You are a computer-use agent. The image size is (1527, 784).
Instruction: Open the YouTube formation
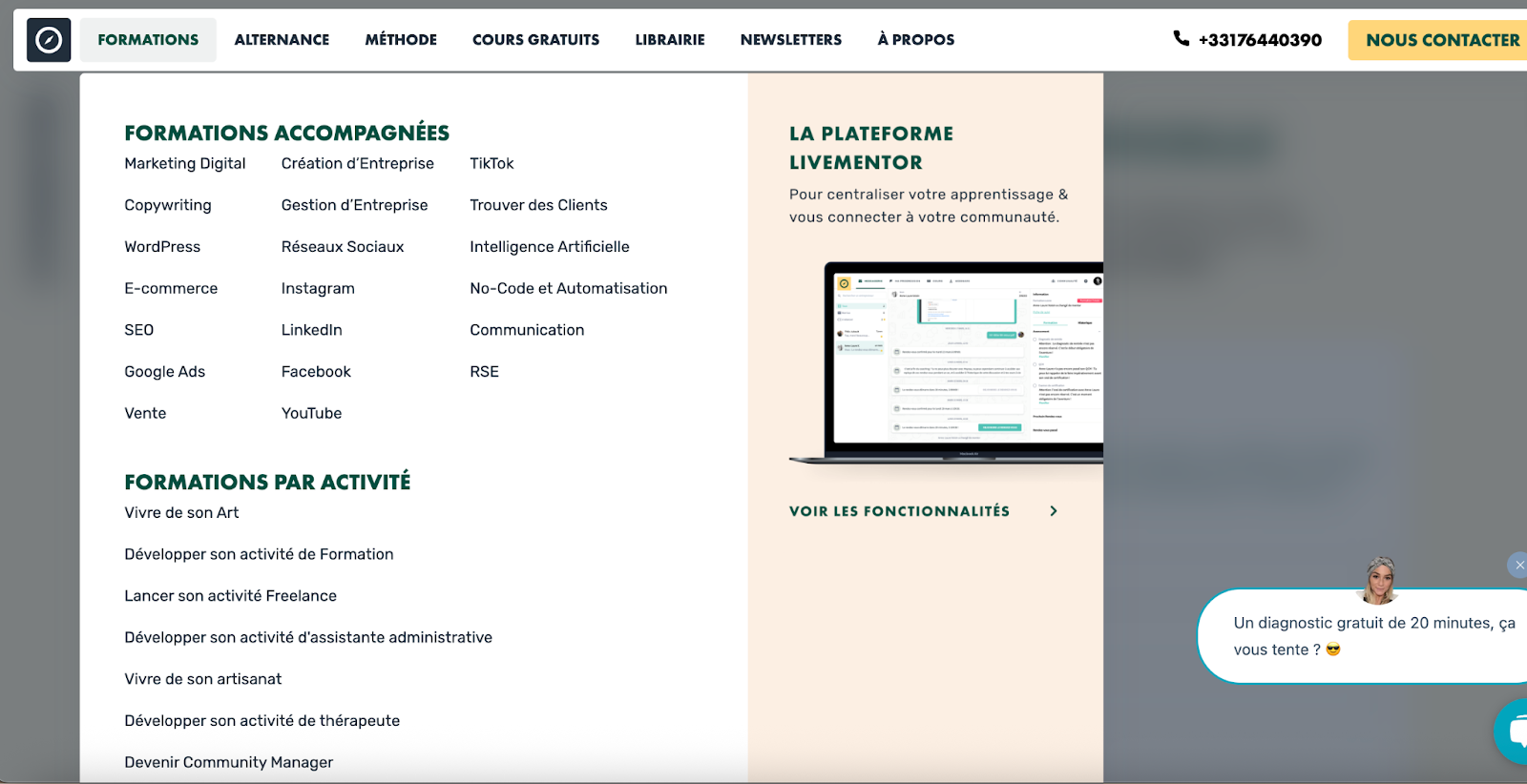[x=312, y=413]
